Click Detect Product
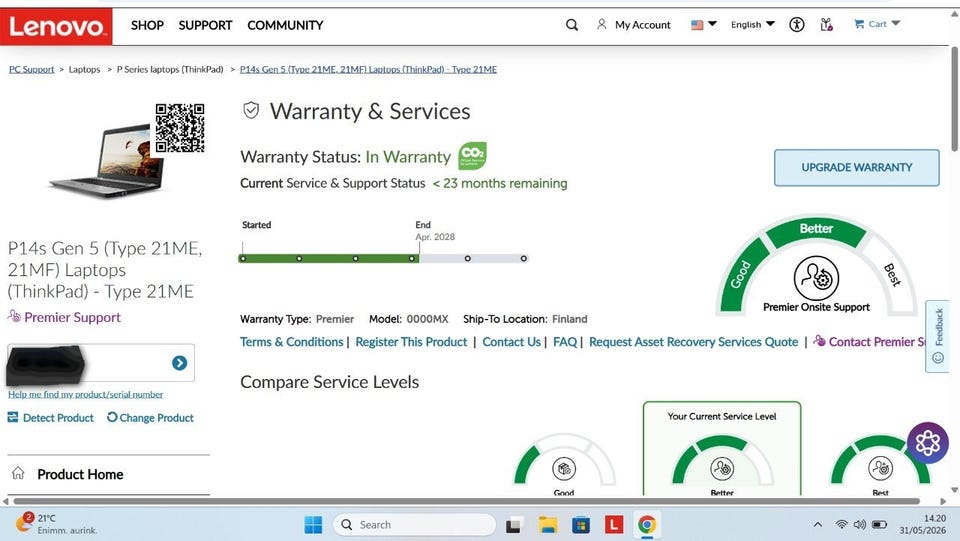The image size is (960, 541). [x=51, y=418]
